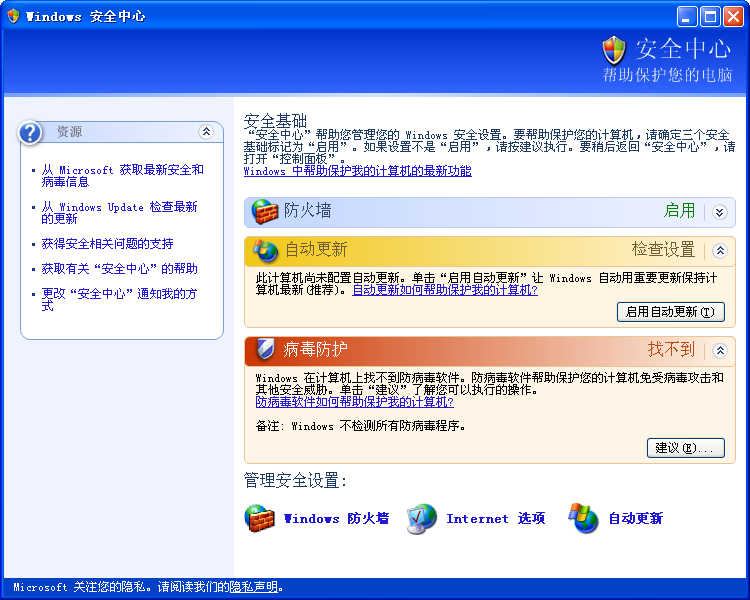Image resolution: width=750 pixels, height=600 pixels.
Task: Click the 检查设置 status text on 自动更新 bar
Action: 663,249
